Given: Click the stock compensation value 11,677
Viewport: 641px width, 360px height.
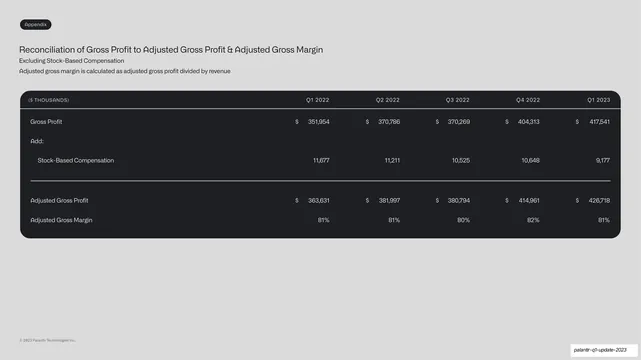Looking at the screenshot, I should pyautogui.click(x=321, y=161).
